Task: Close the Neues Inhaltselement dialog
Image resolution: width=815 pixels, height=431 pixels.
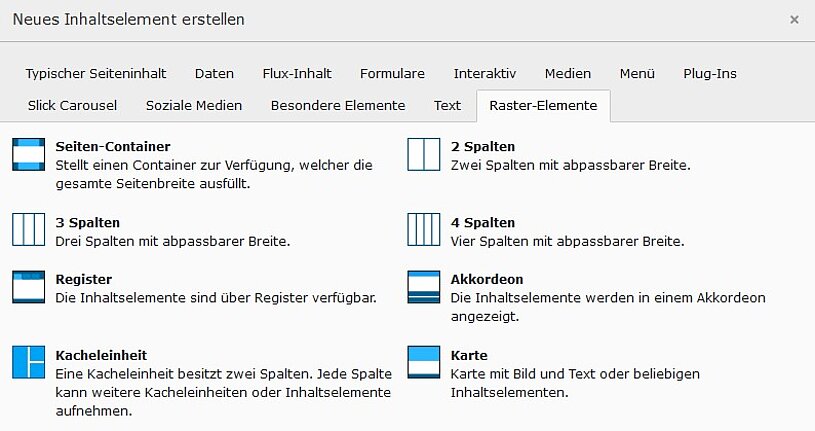Action: point(794,19)
